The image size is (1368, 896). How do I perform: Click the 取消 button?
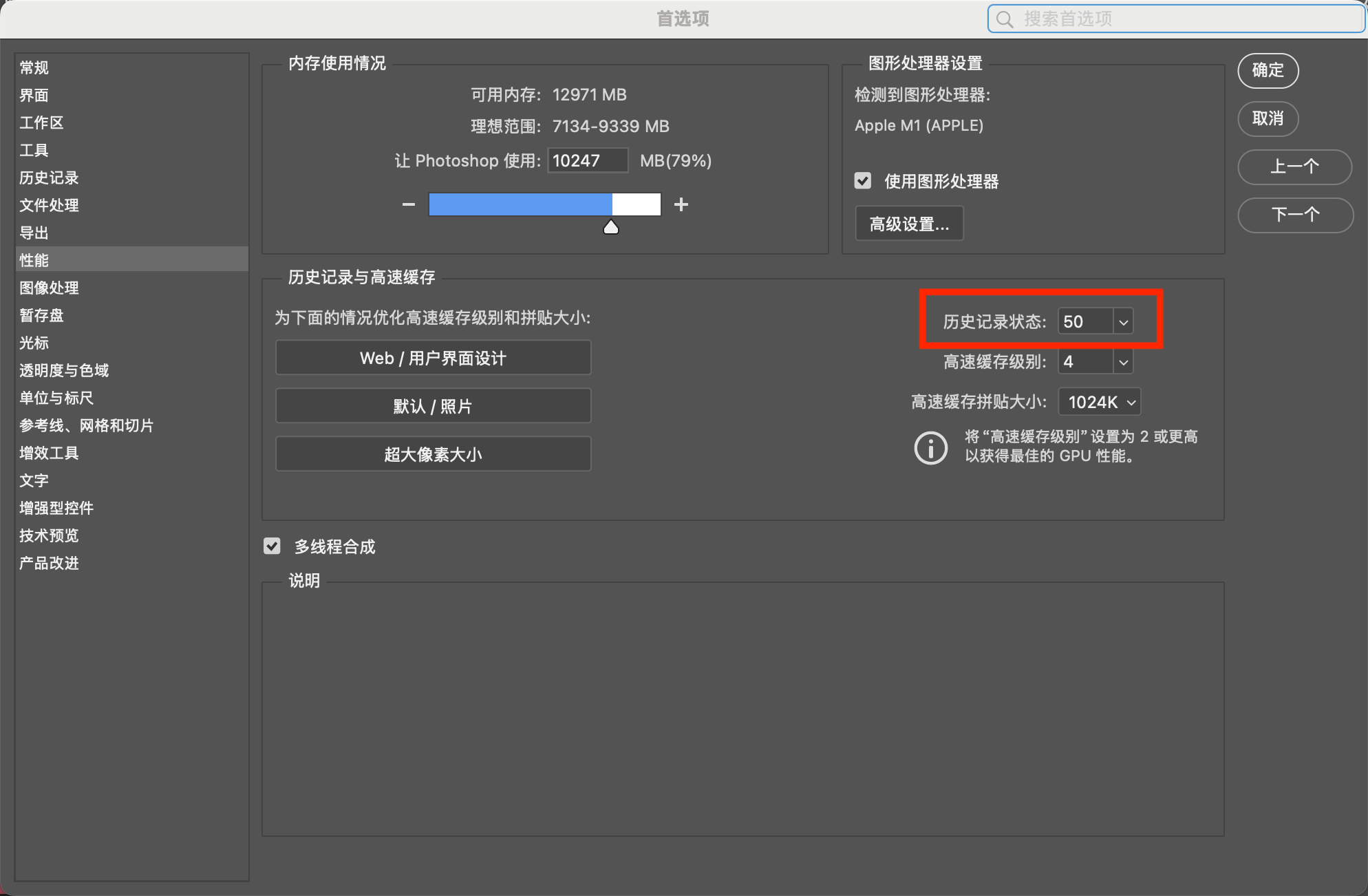[x=1268, y=118]
